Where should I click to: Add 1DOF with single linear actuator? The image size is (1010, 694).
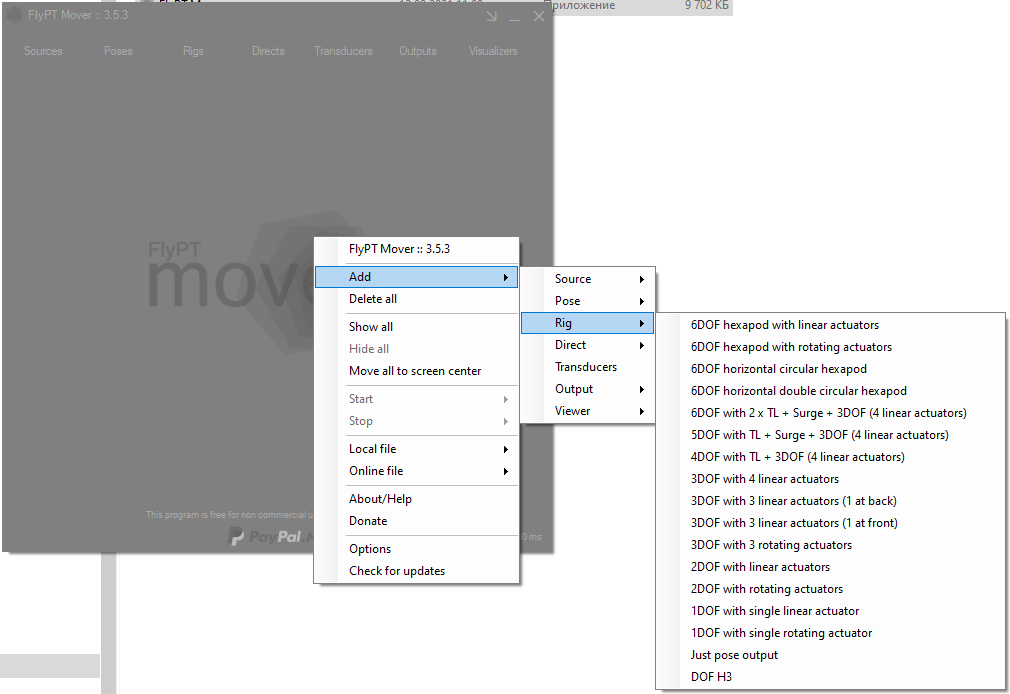[830, 611]
